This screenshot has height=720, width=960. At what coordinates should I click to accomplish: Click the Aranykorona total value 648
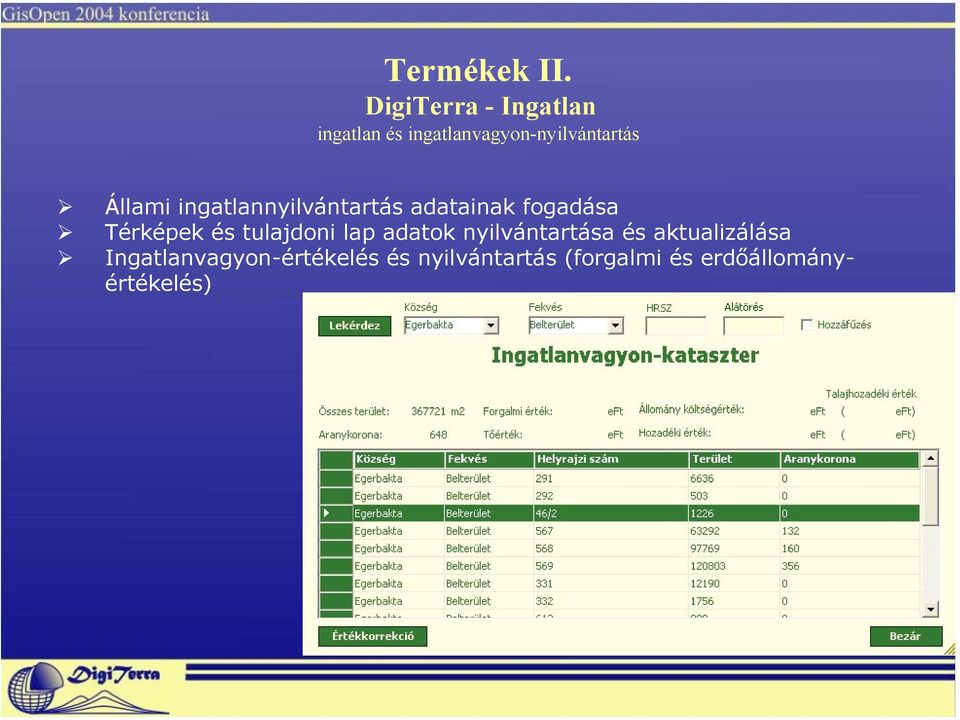click(438, 435)
